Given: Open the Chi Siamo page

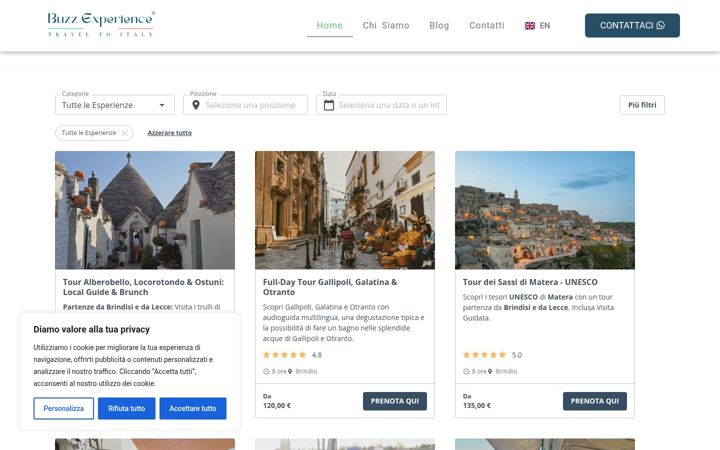Looking at the screenshot, I should (386, 25).
